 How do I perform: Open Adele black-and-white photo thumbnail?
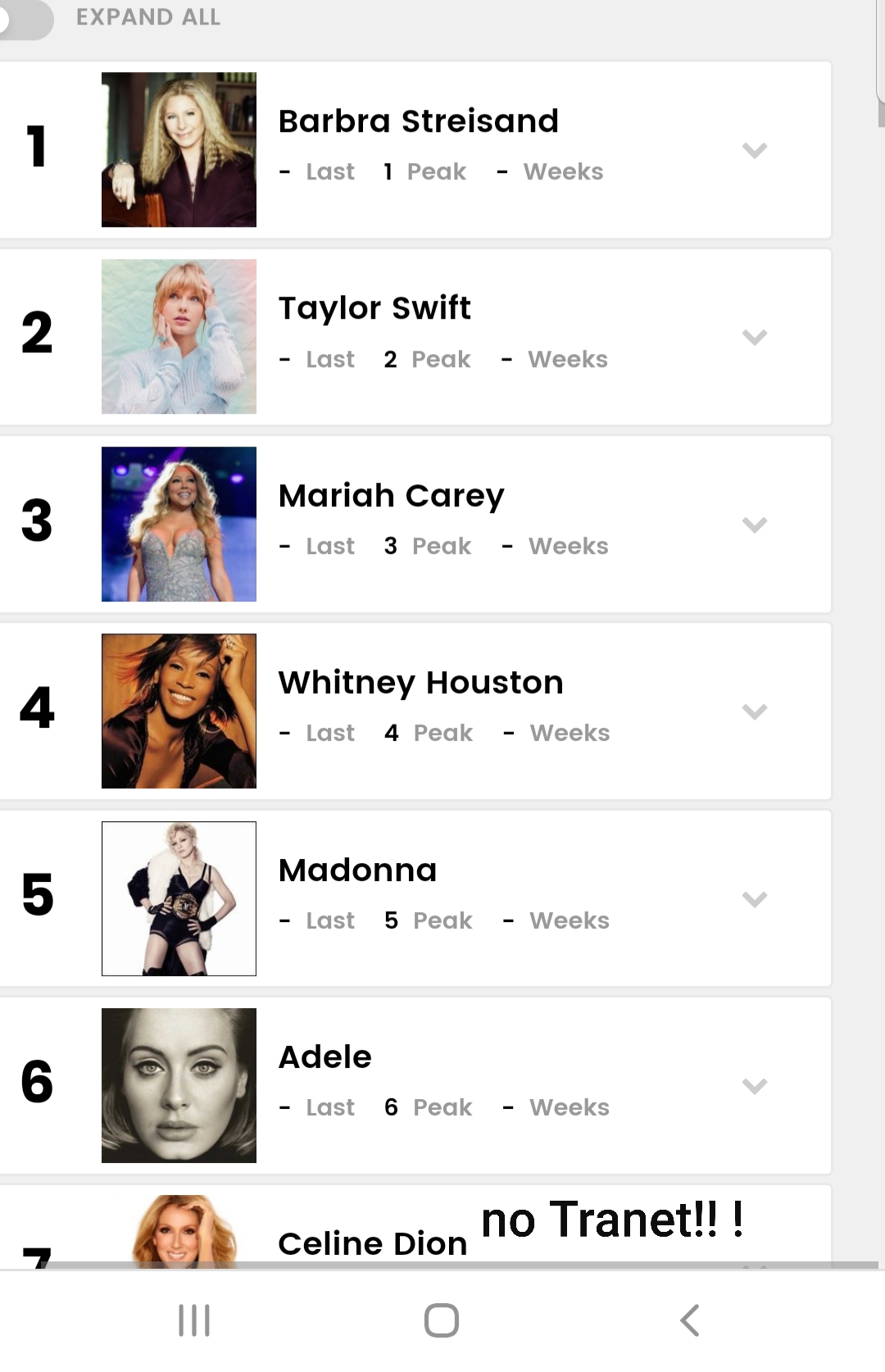click(179, 1085)
